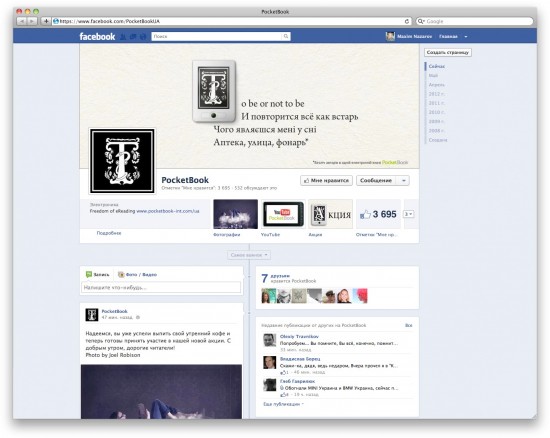
Task: Open the Главная home link
Action: click(x=448, y=36)
